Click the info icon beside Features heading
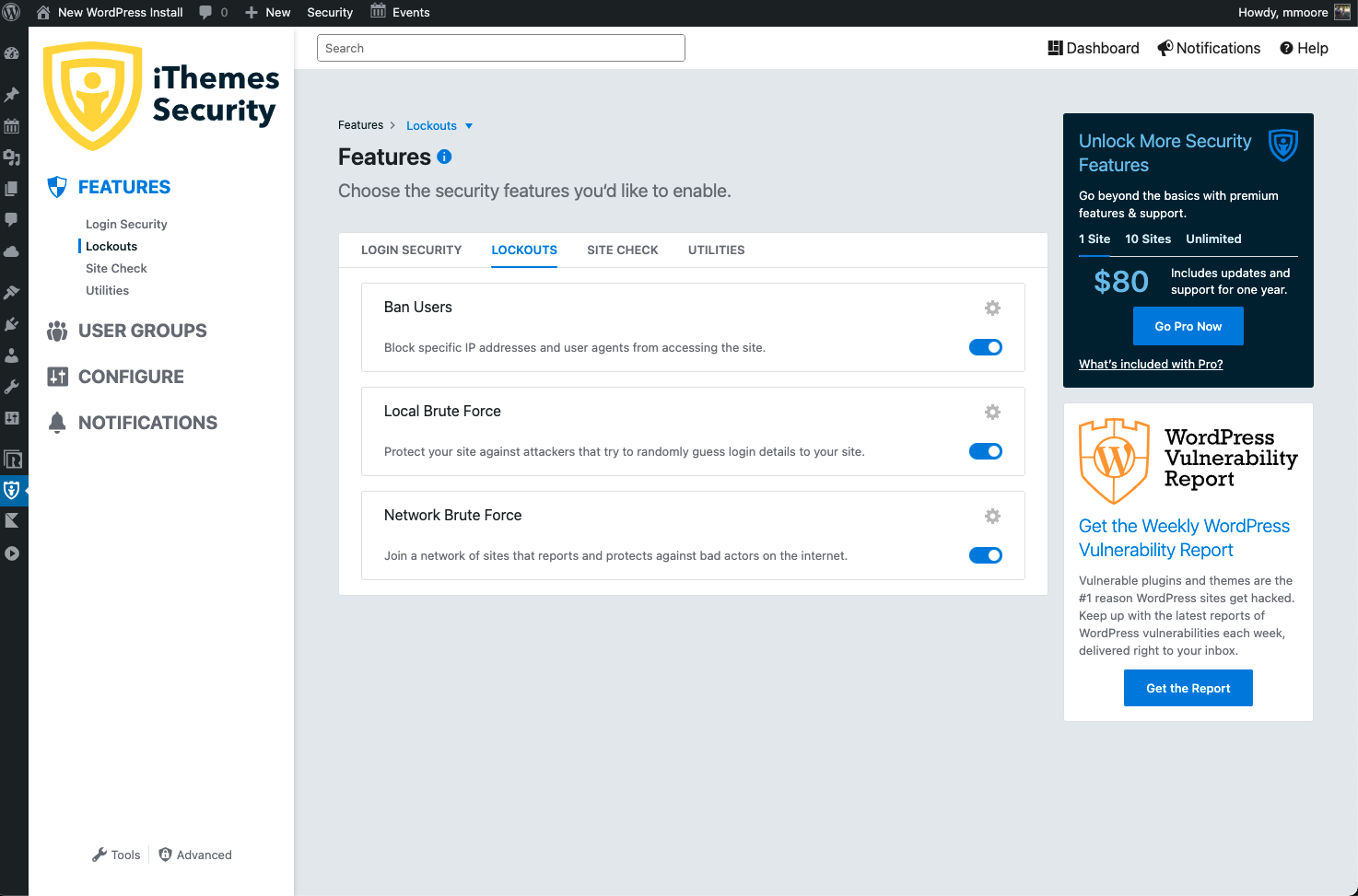This screenshot has height=896, width=1358. (444, 157)
